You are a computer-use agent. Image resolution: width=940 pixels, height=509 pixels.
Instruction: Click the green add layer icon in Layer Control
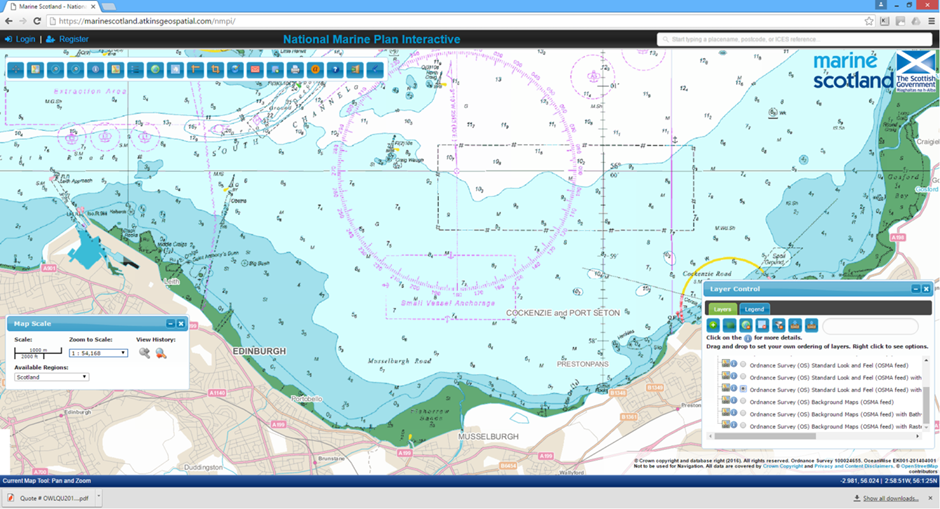(x=713, y=325)
